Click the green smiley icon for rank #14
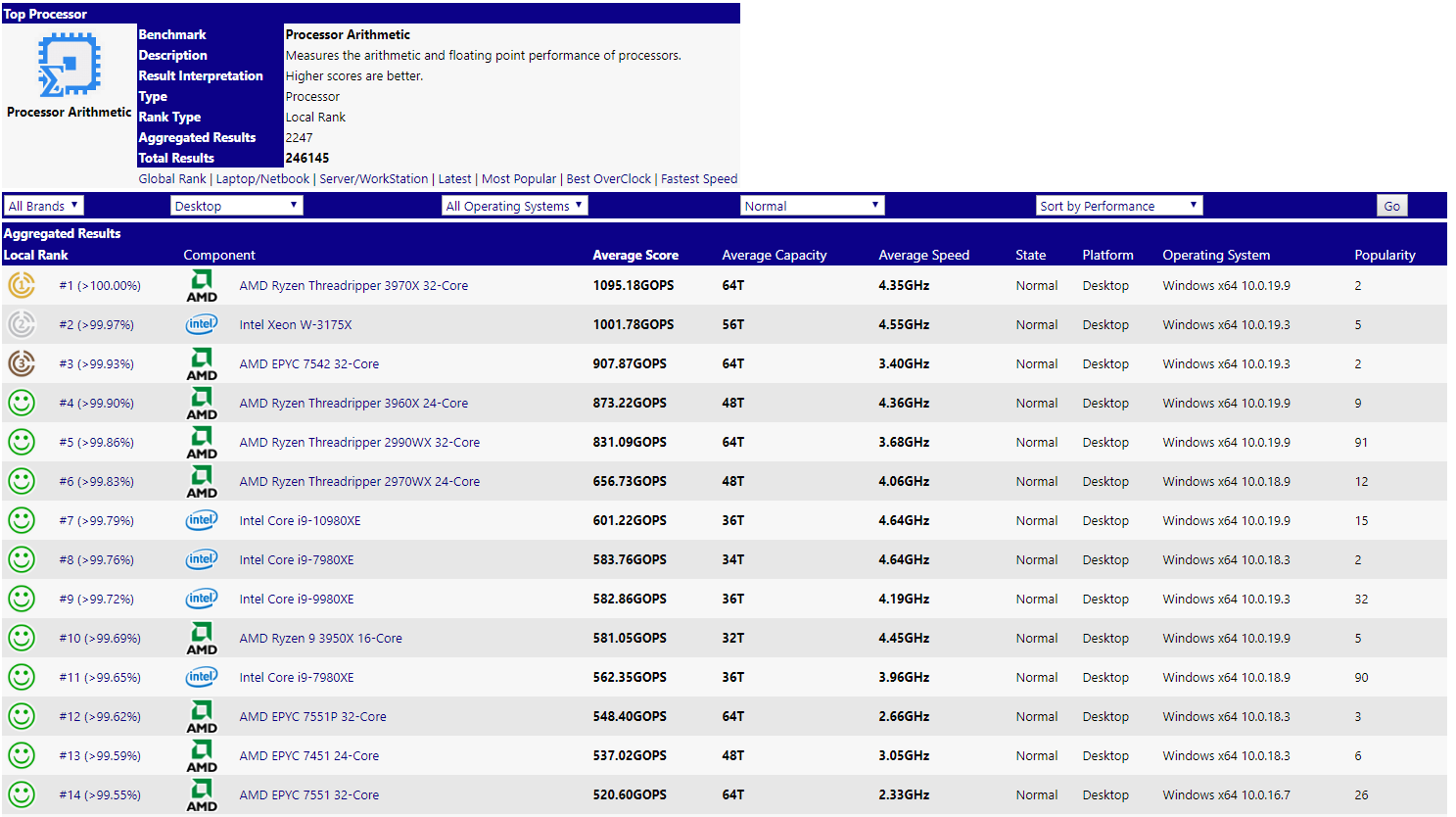 [x=22, y=794]
